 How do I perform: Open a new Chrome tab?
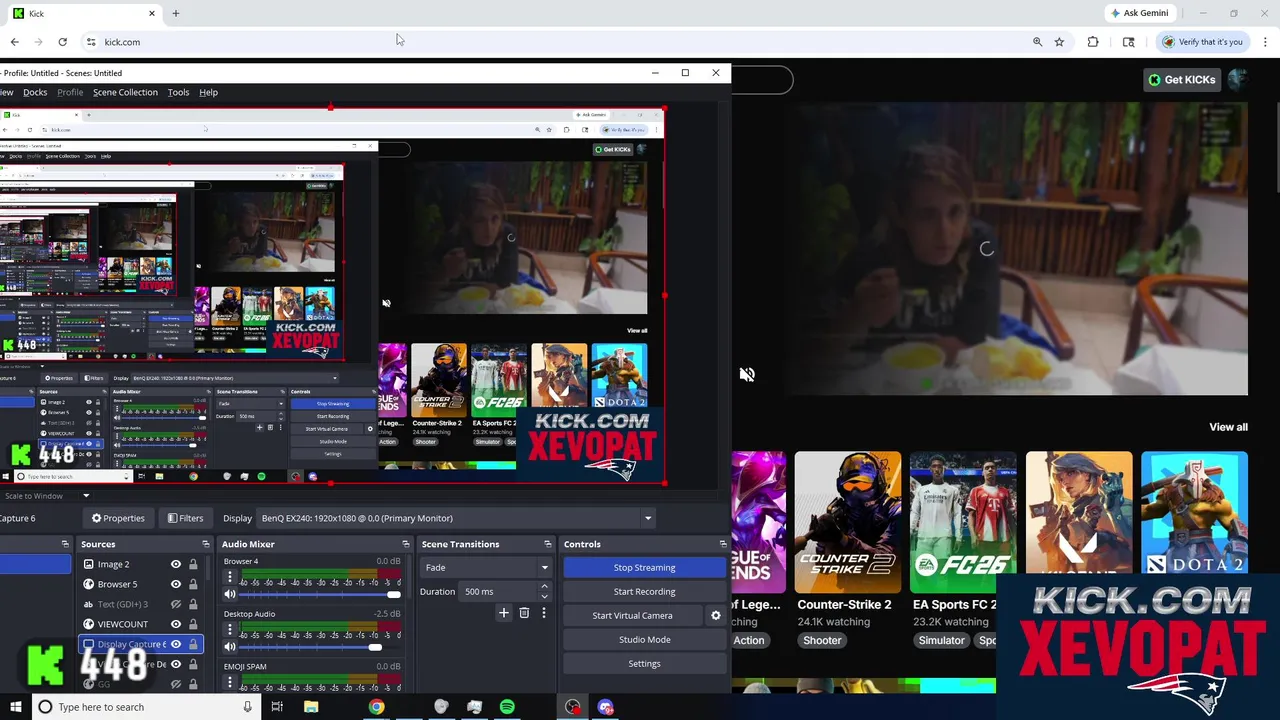pyautogui.click(x=175, y=13)
